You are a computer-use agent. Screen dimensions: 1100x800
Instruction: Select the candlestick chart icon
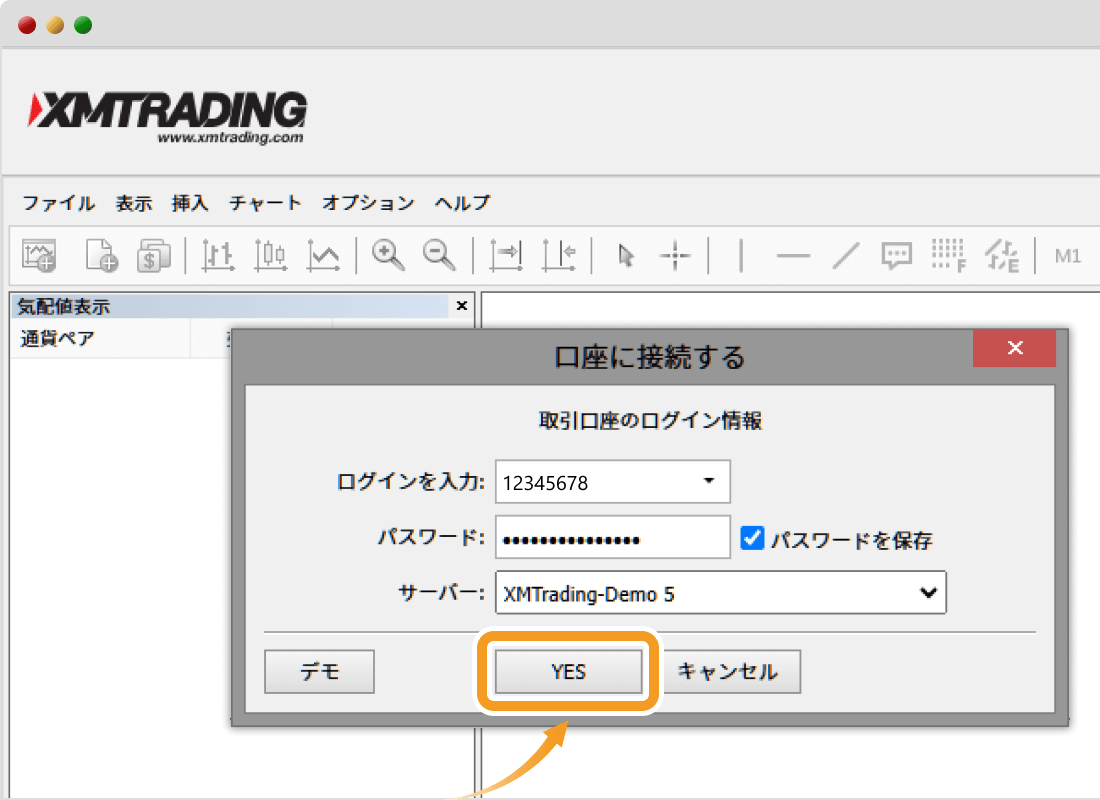pos(271,255)
